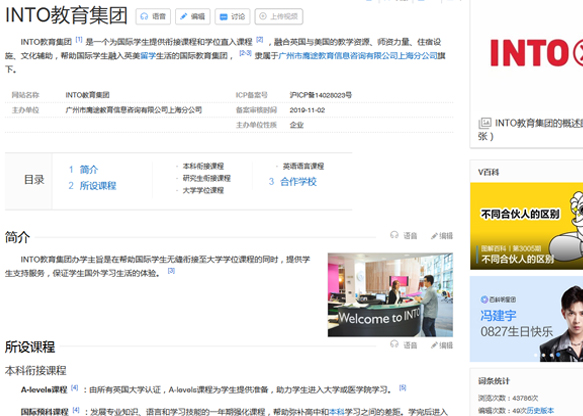Open reference [3] after 学习生活的体验
Viewport: 583px width, 416px height.
[171, 271]
